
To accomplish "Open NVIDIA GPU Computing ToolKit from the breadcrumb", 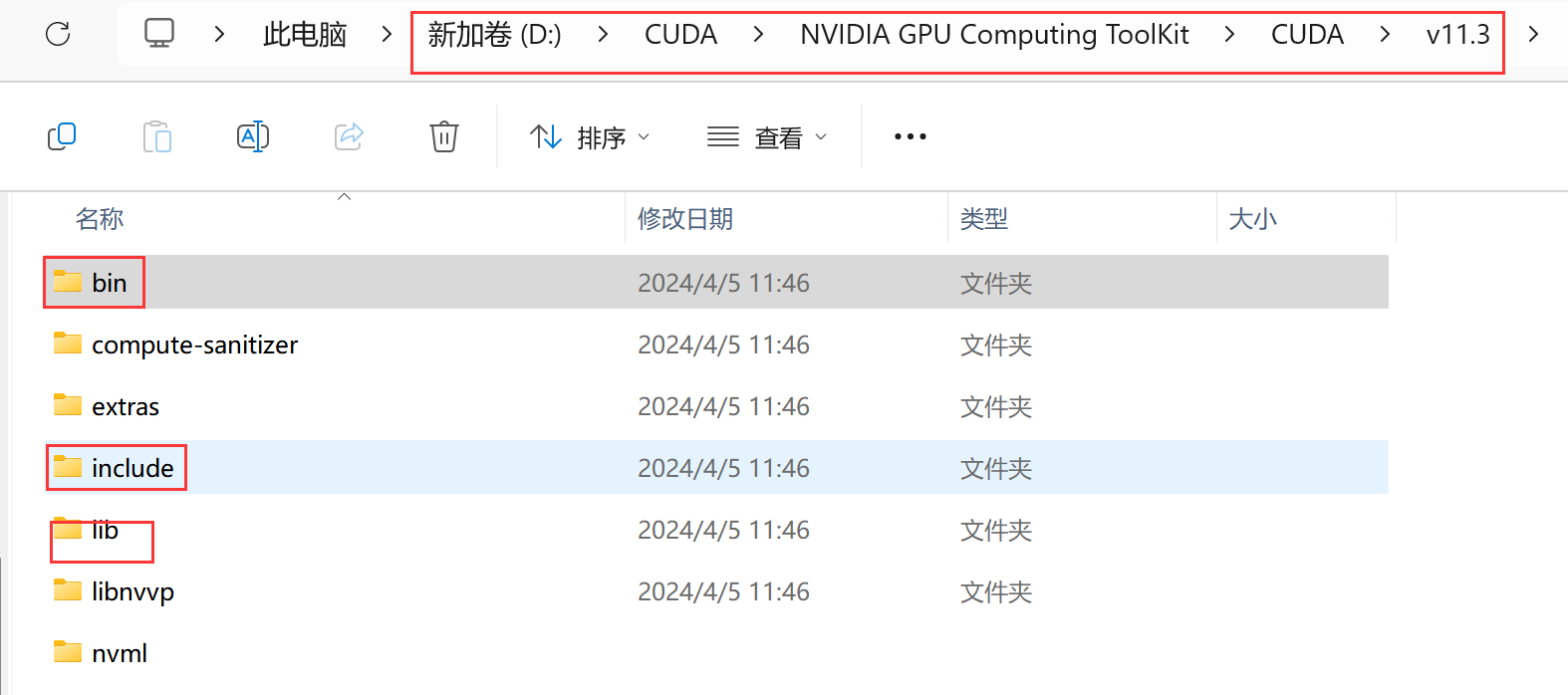I will pyautogui.click(x=993, y=33).
